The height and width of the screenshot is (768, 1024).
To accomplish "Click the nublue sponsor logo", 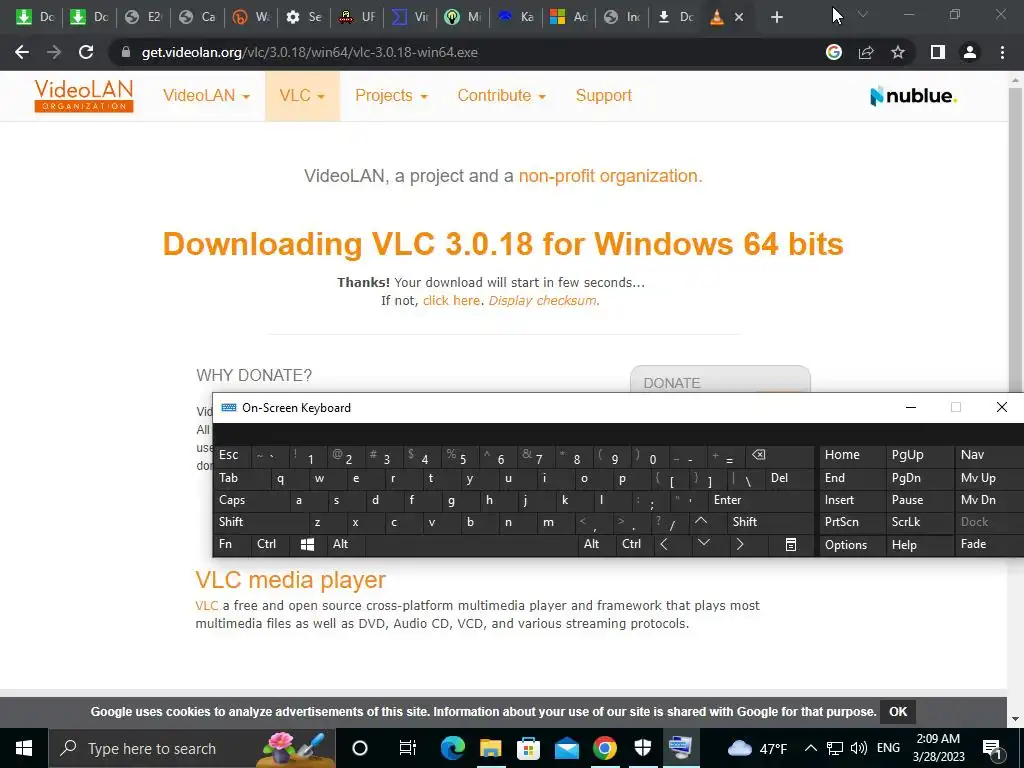I will point(914,96).
